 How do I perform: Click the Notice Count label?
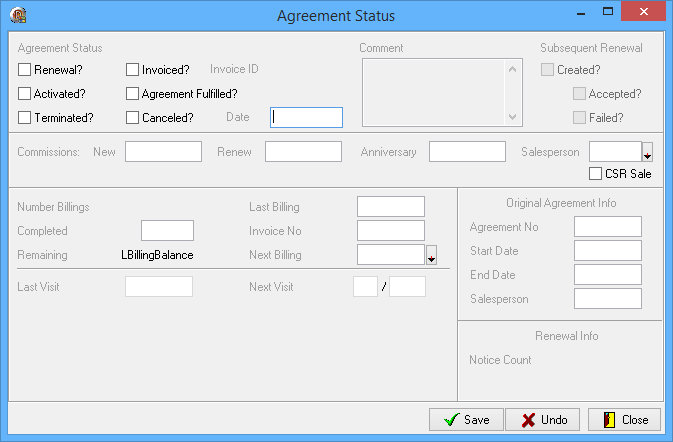coord(500,360)
